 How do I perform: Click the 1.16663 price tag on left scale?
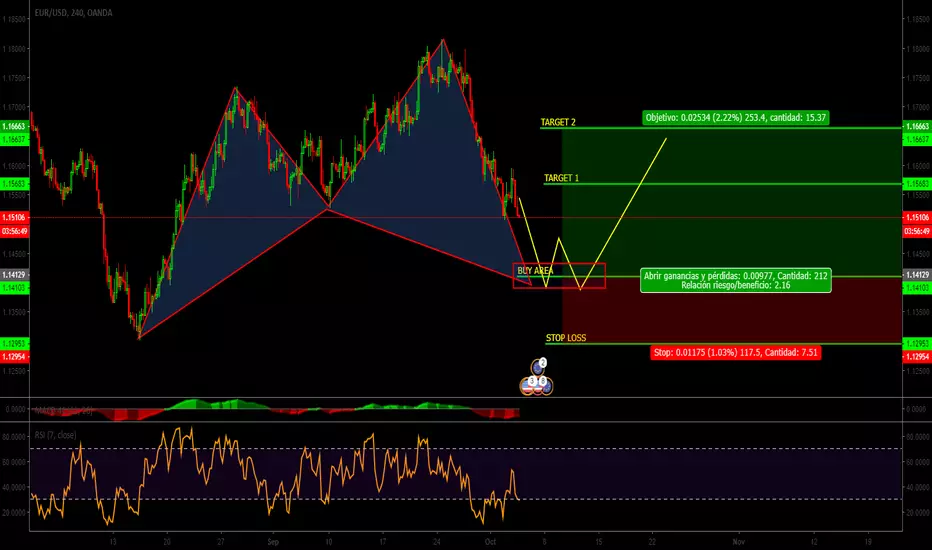click(x=14, y=126)
